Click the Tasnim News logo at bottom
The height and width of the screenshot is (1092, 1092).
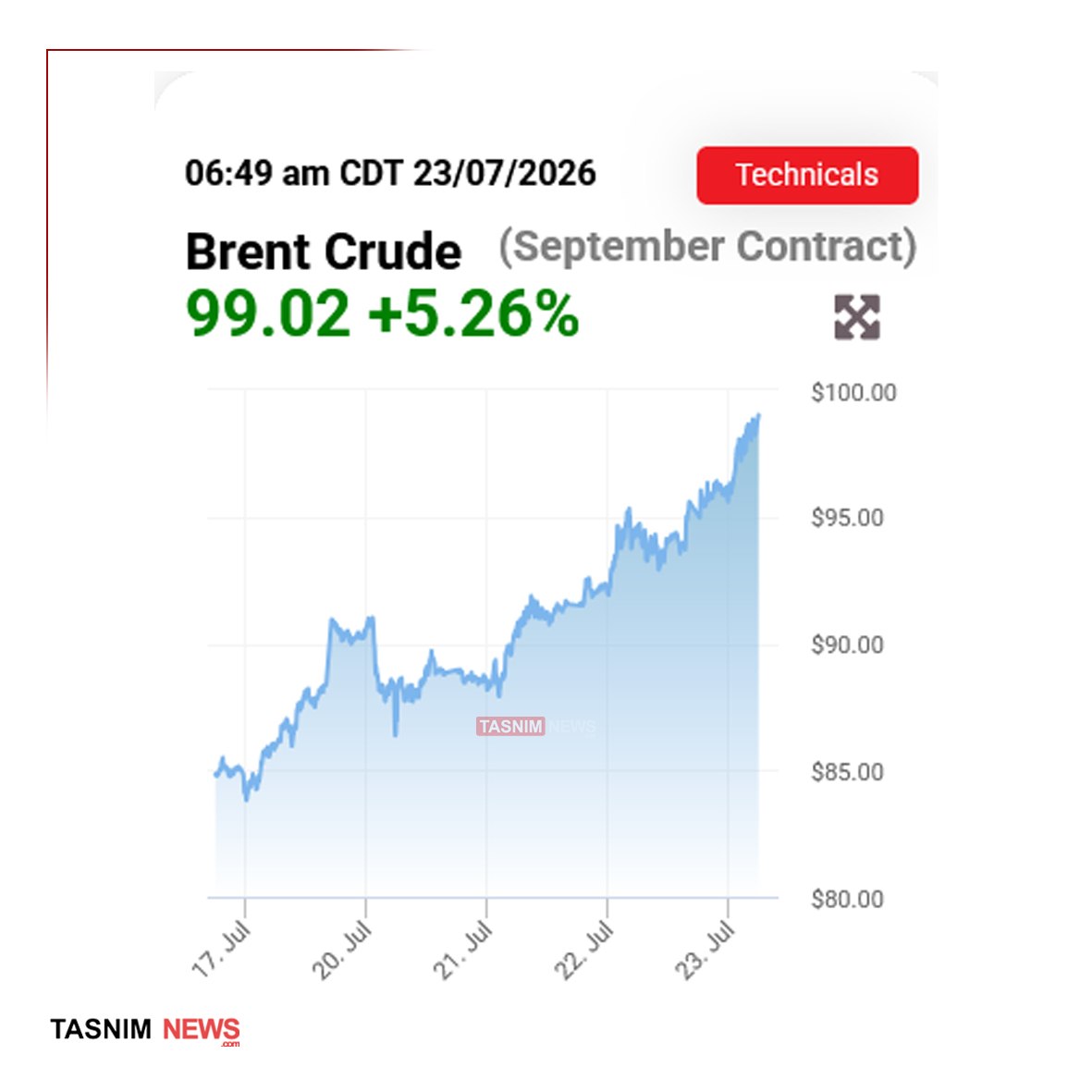click(x=145, y=1030)
